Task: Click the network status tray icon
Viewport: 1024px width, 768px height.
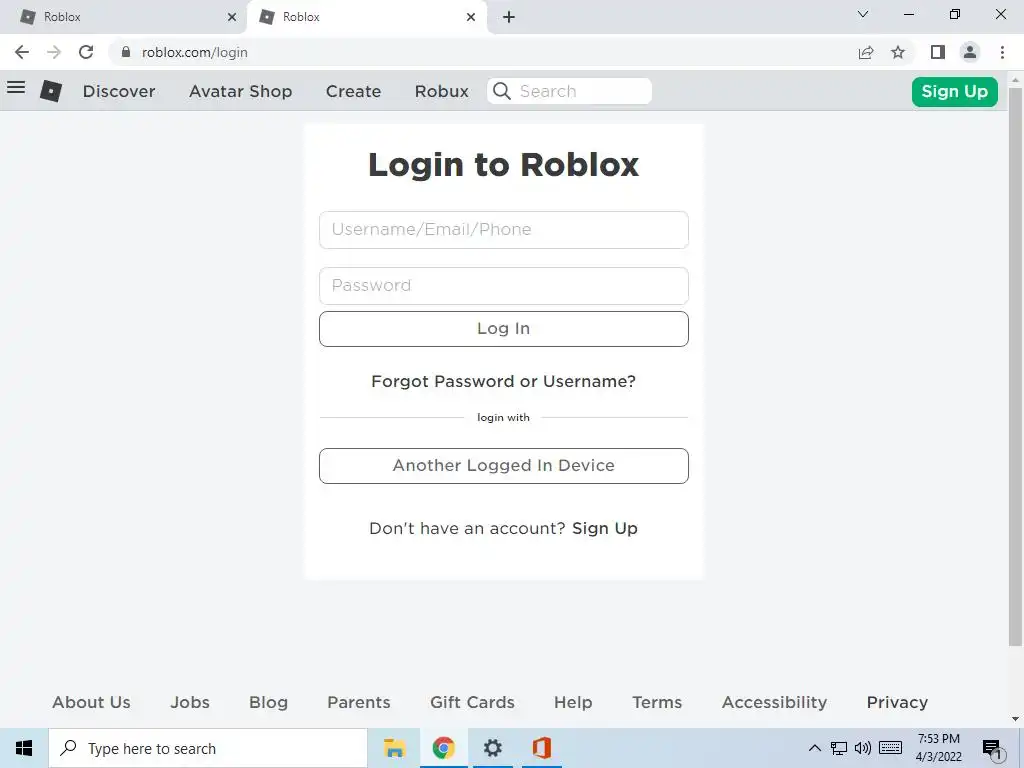Action: 839,748
